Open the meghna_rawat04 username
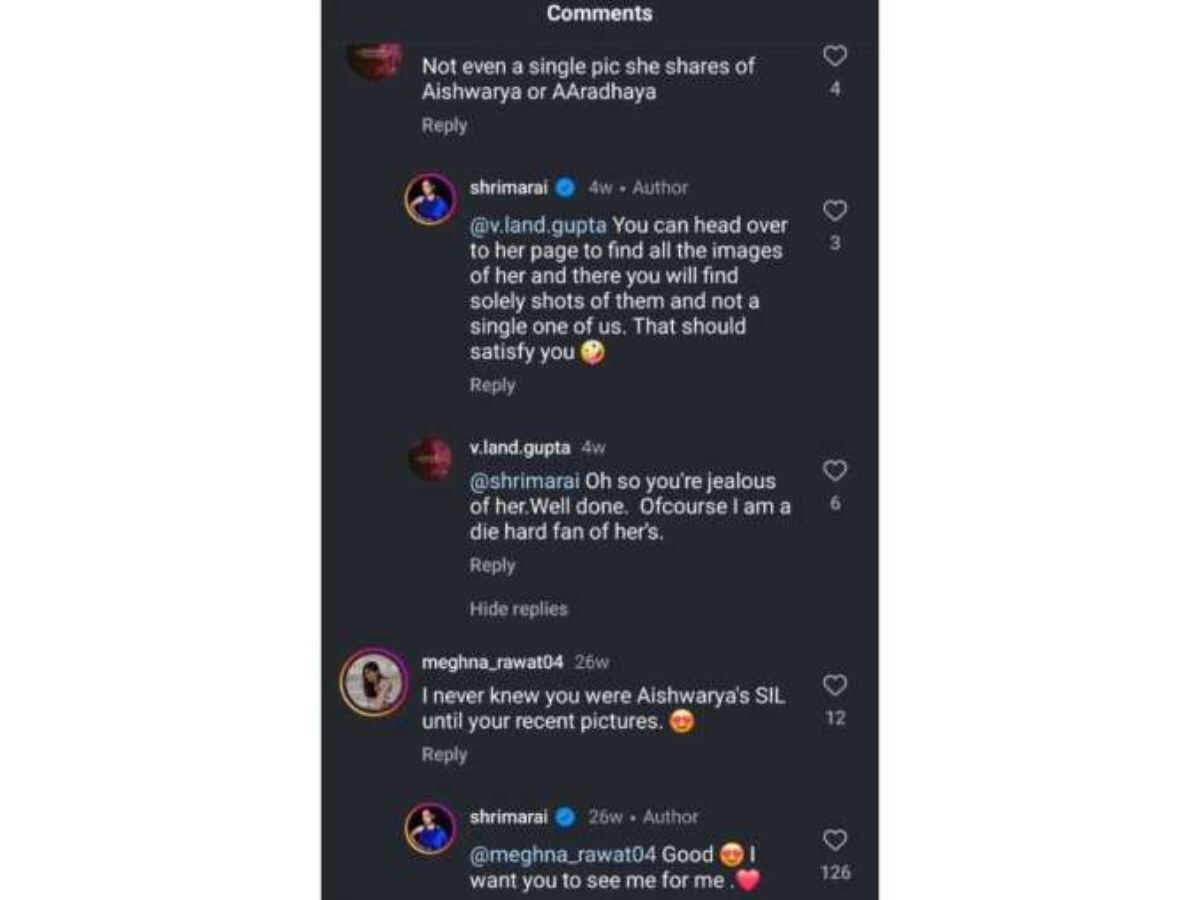 point(493,662)
